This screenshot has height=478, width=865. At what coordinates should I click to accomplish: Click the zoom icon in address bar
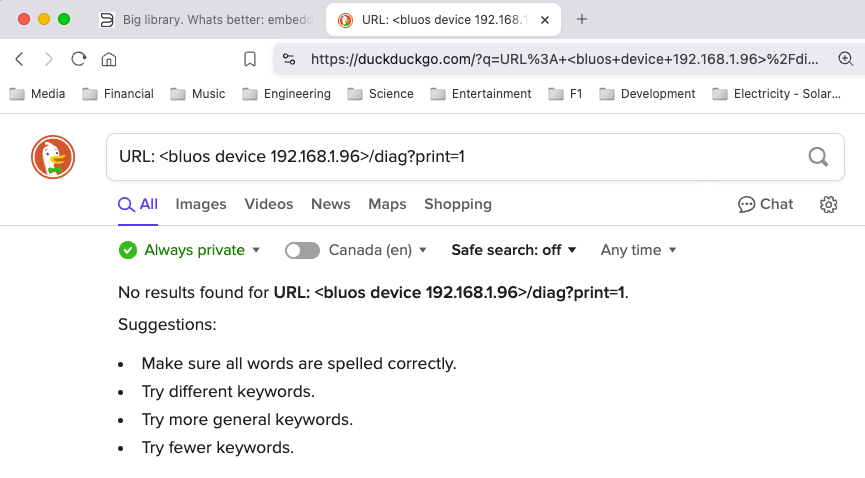(x=845, y=59)
